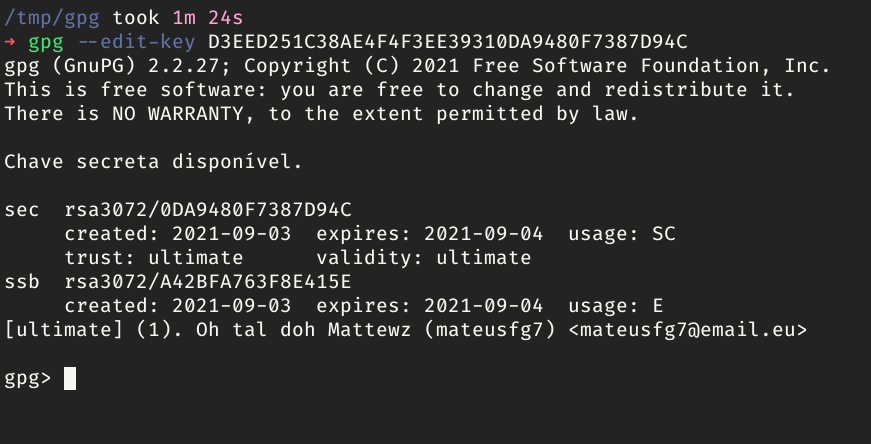Click the 'NO WARRANTY' notice line

(x=320, y=114)
